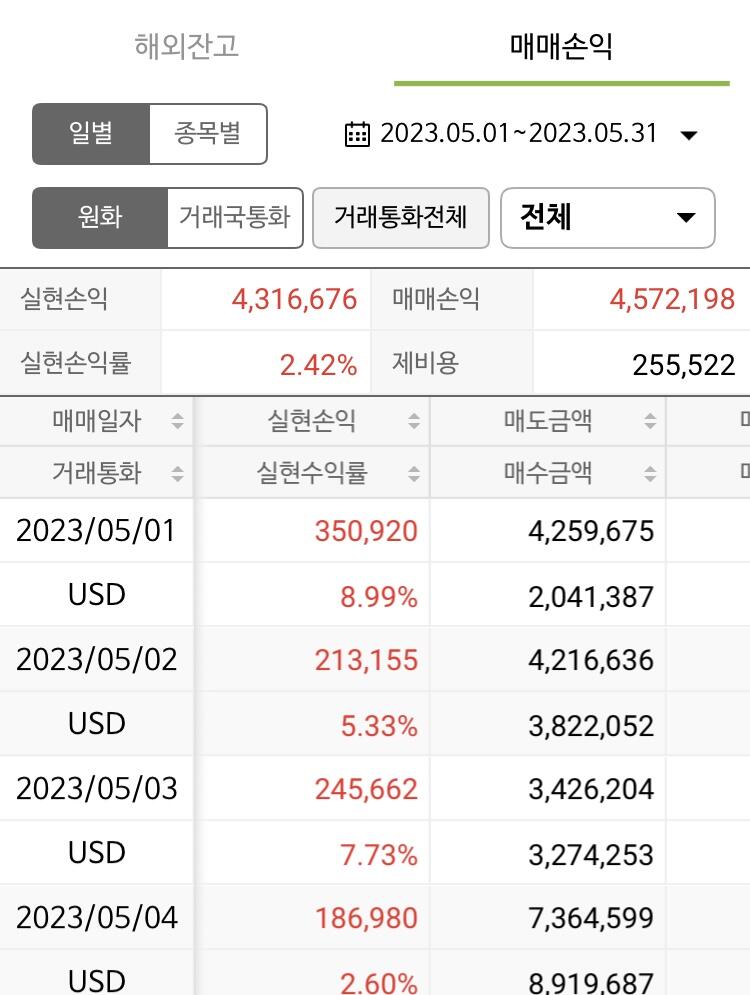Expand the date range dropdown arrow
This screenshot has width=750, height=995.
click(x=688, y=135)
